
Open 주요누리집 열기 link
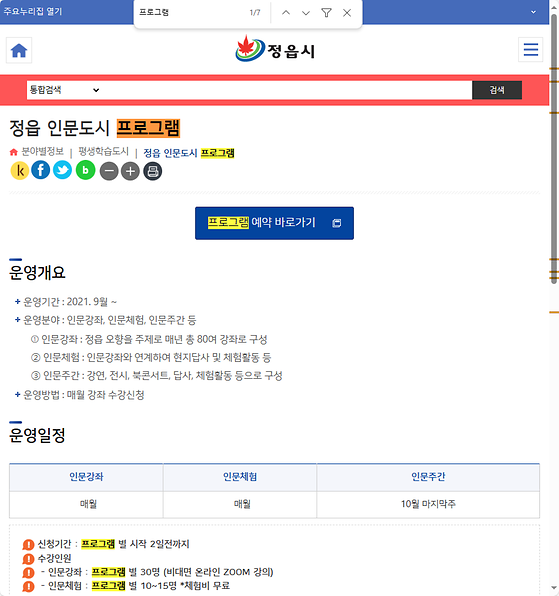click(x=33, y=11)
